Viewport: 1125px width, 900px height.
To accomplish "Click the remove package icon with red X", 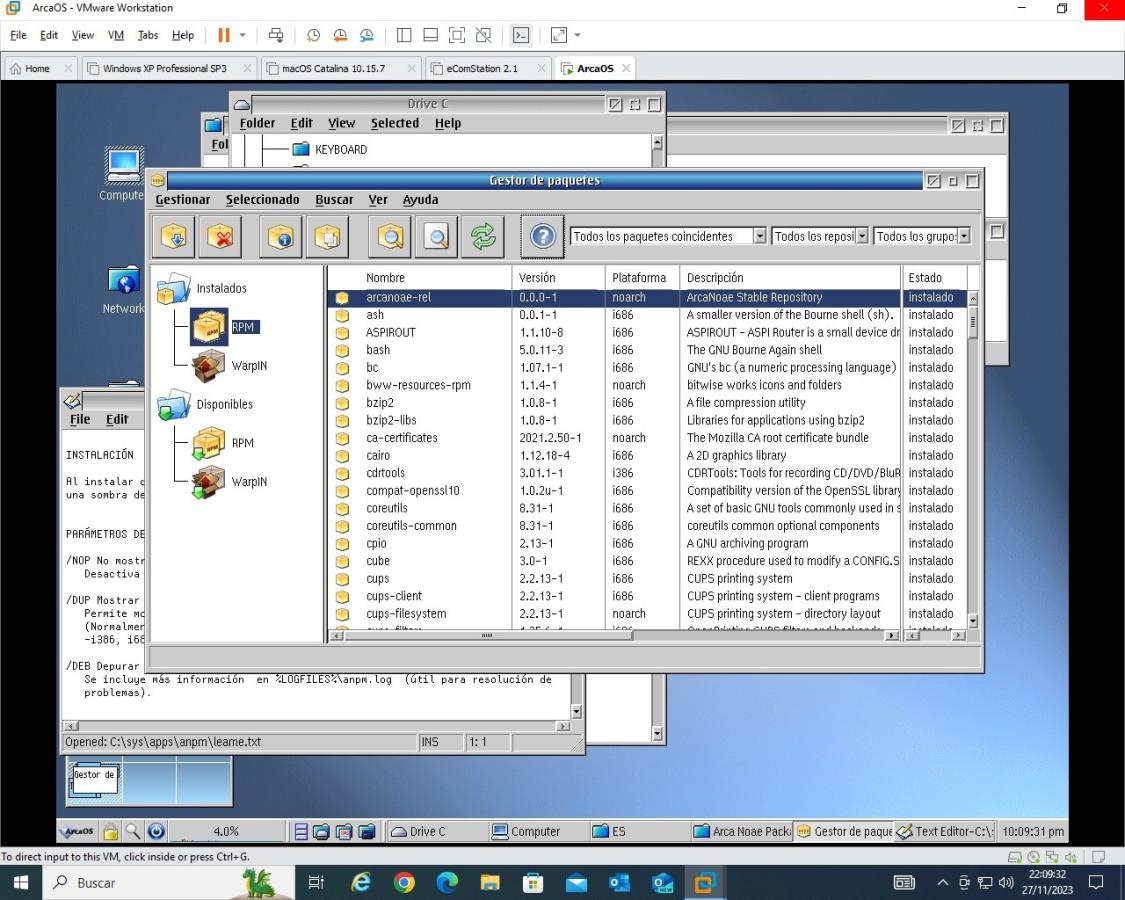I will point(220,237).
